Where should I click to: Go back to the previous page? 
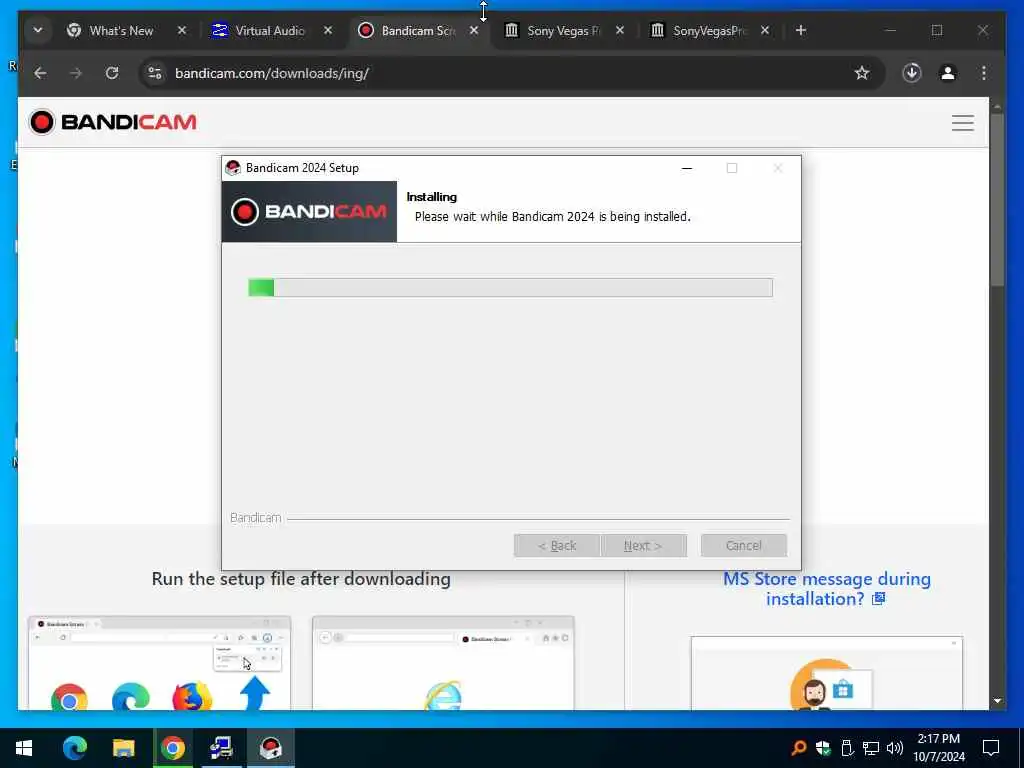40,73
